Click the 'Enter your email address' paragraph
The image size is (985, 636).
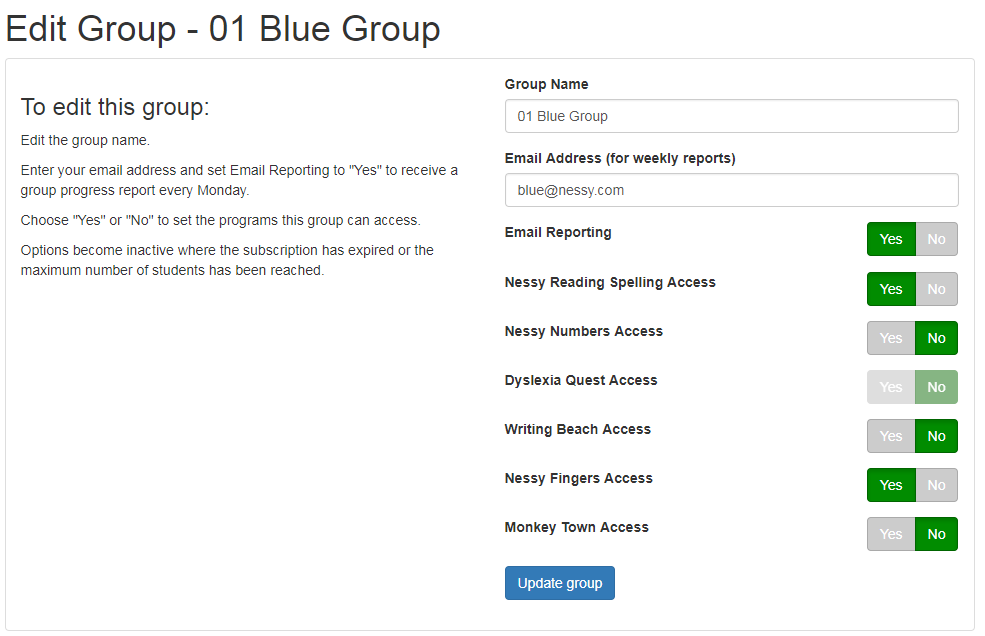pos(239,180)
